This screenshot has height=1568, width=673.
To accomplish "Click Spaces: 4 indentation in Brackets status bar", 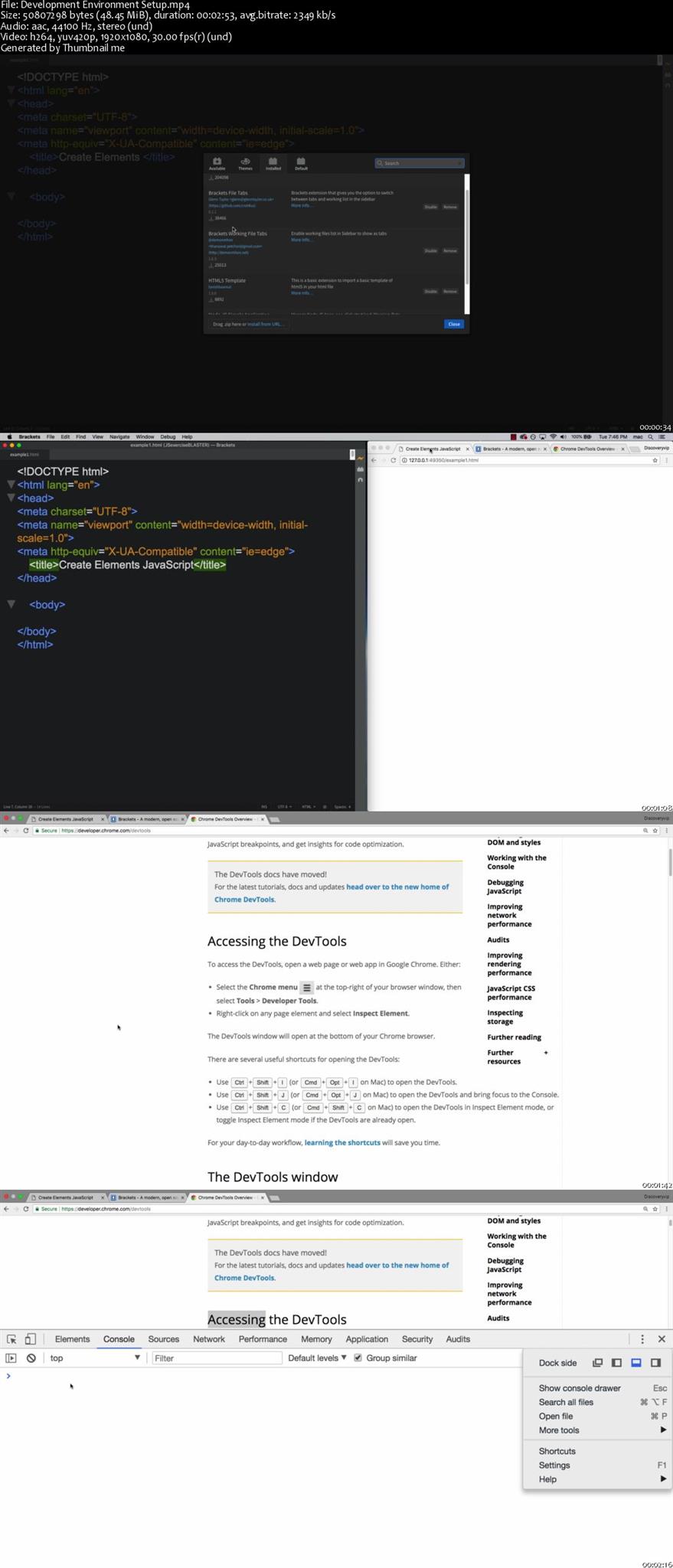I will [342, 806].
